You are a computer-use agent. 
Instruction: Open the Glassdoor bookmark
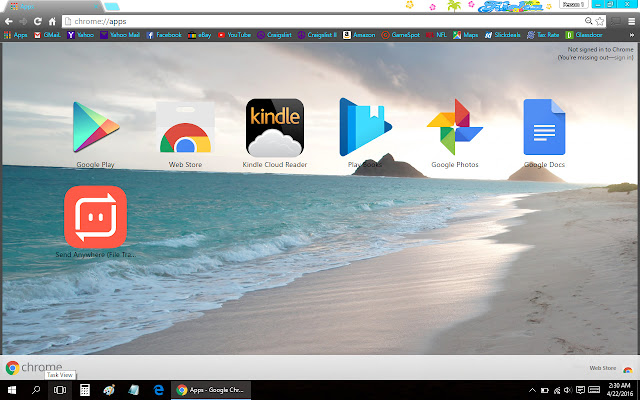(584, 35)
